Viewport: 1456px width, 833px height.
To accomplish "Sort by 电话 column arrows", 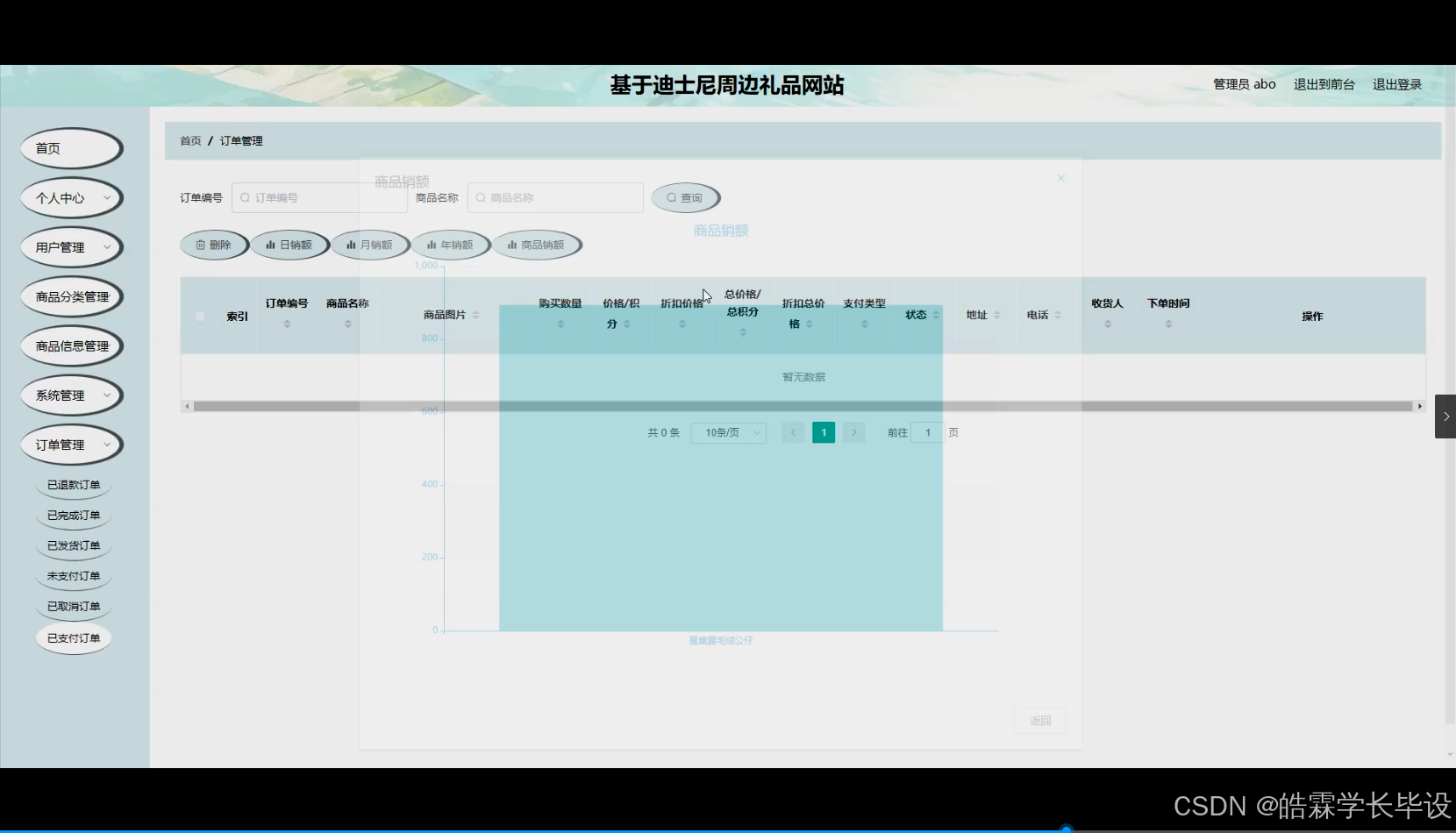I will click(x=1058, y=315).
